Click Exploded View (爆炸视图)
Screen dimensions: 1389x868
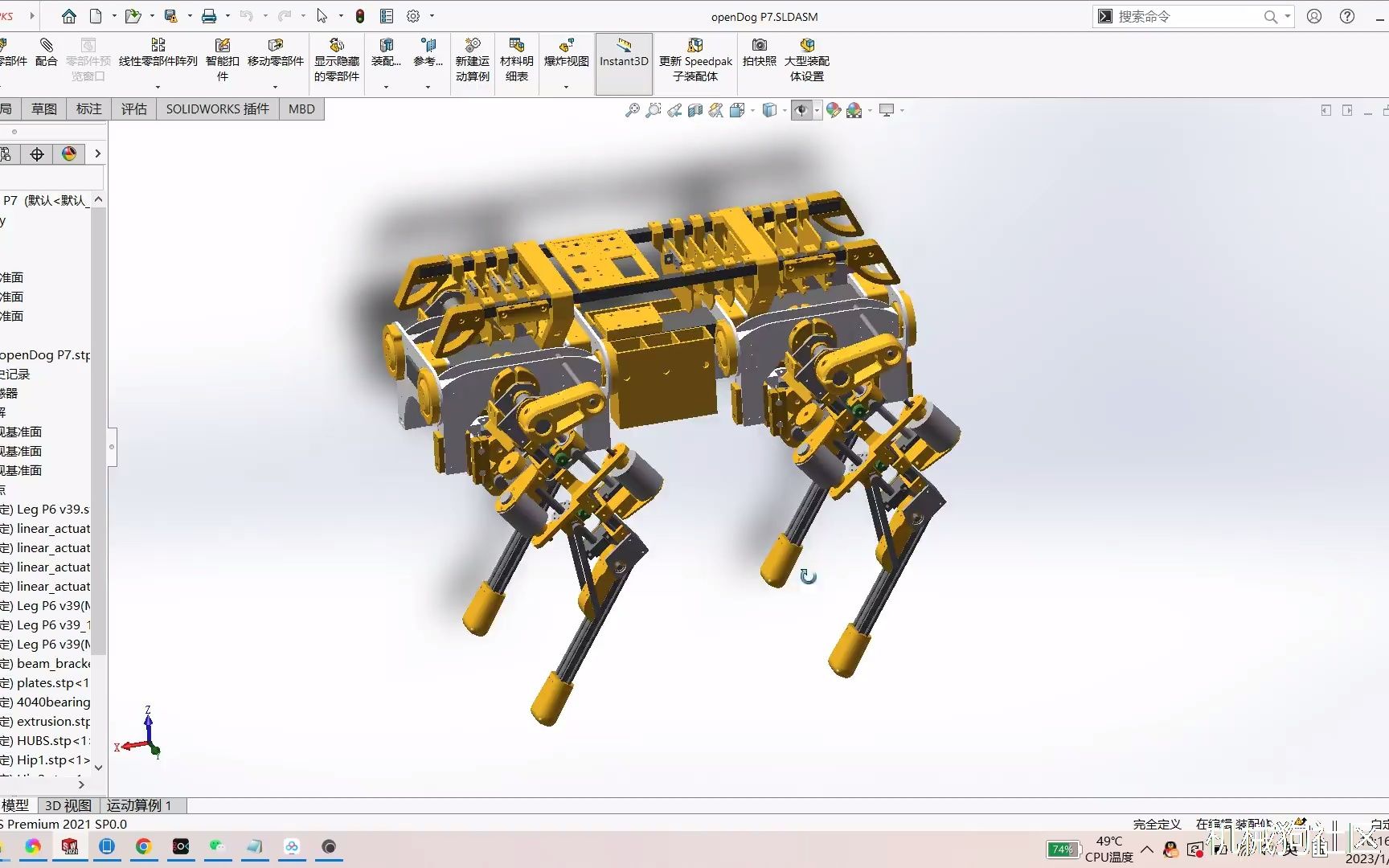click(567, 53)
